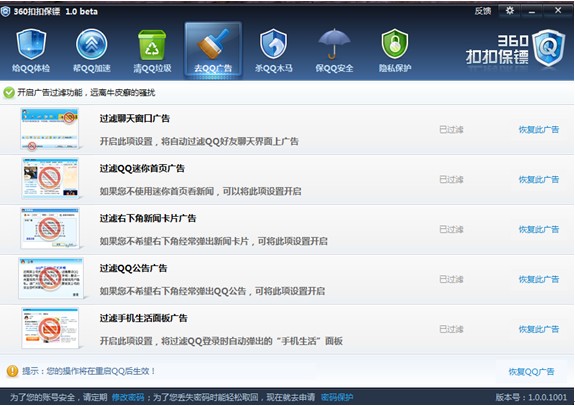
Task: Click the 反馈 feedback menu item
Action: tap(483, 11)
